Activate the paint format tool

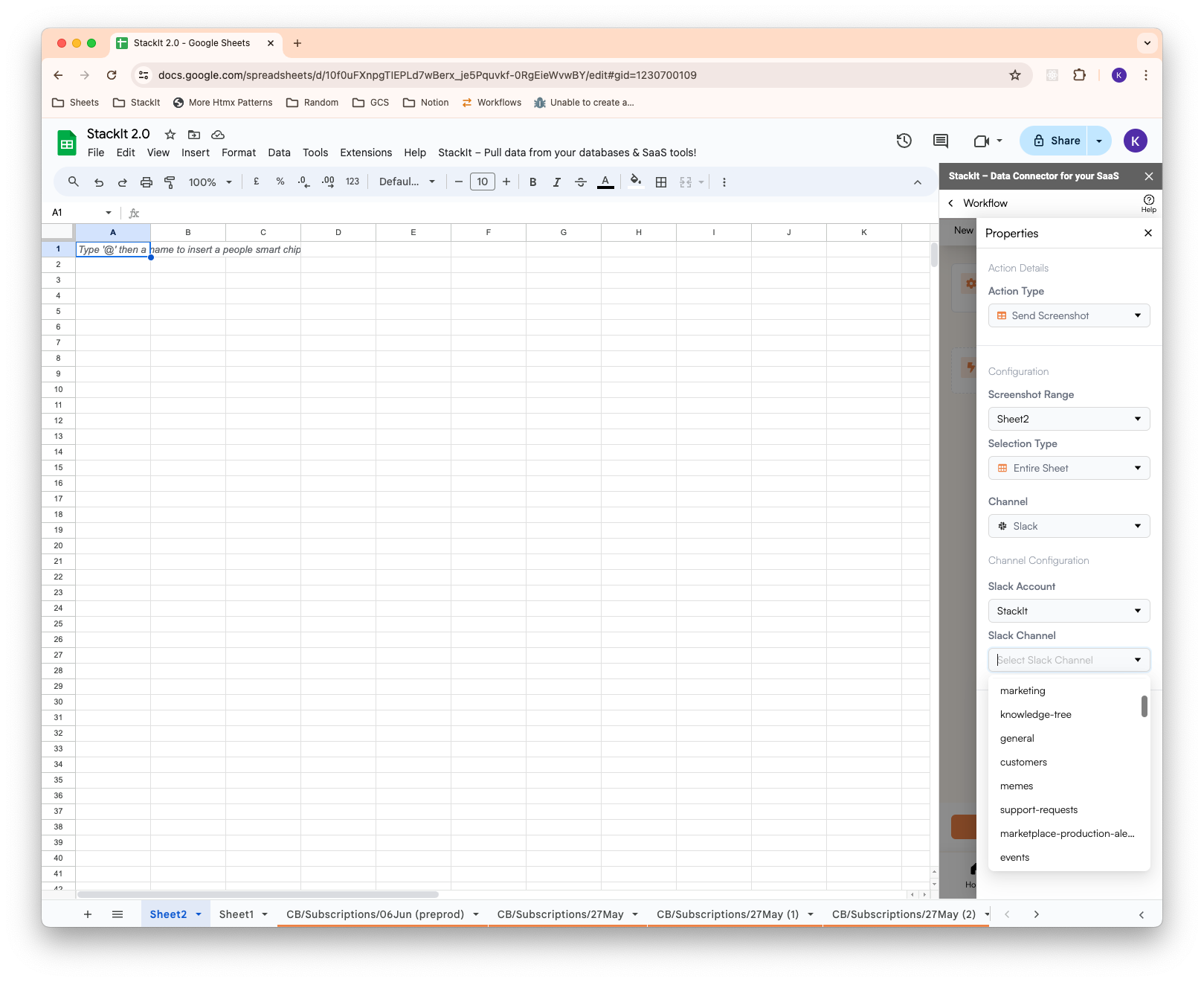pyautogui.click(x=170, y=182)
